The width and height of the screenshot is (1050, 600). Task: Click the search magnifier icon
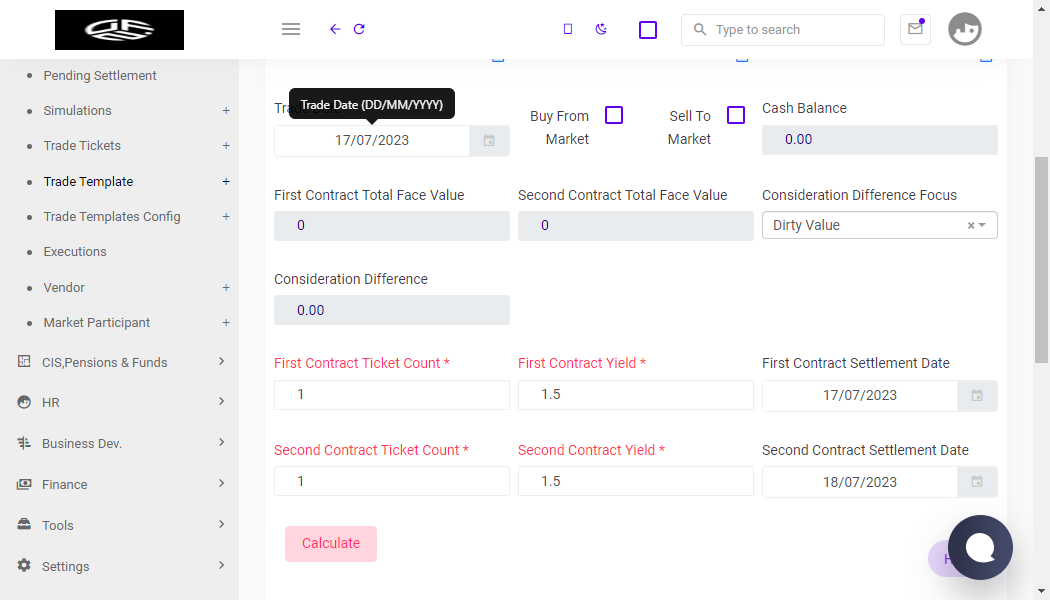point(700,29)
